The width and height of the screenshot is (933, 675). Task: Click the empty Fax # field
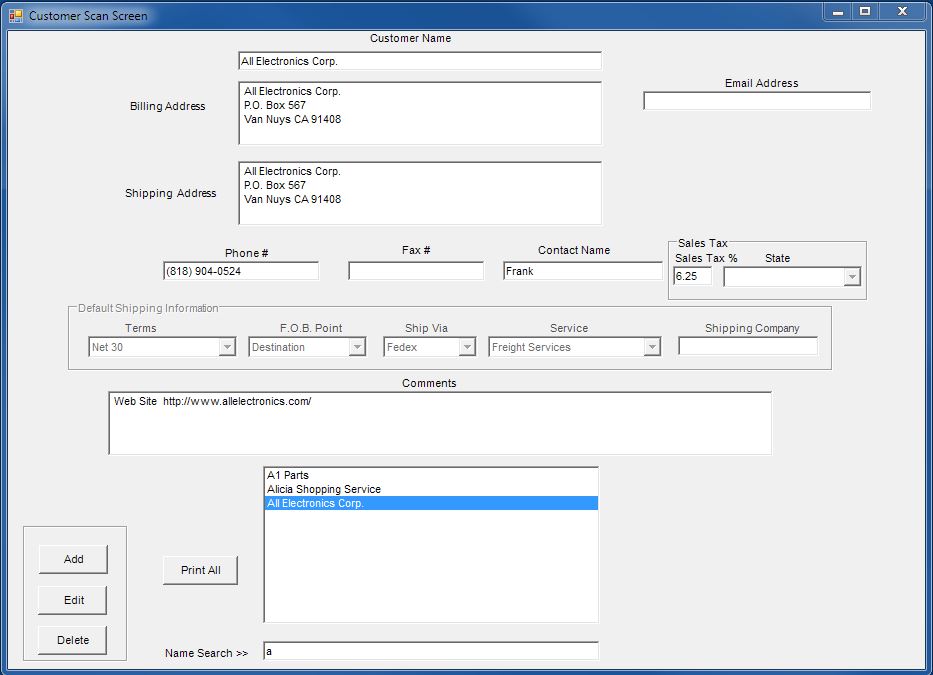416,271
